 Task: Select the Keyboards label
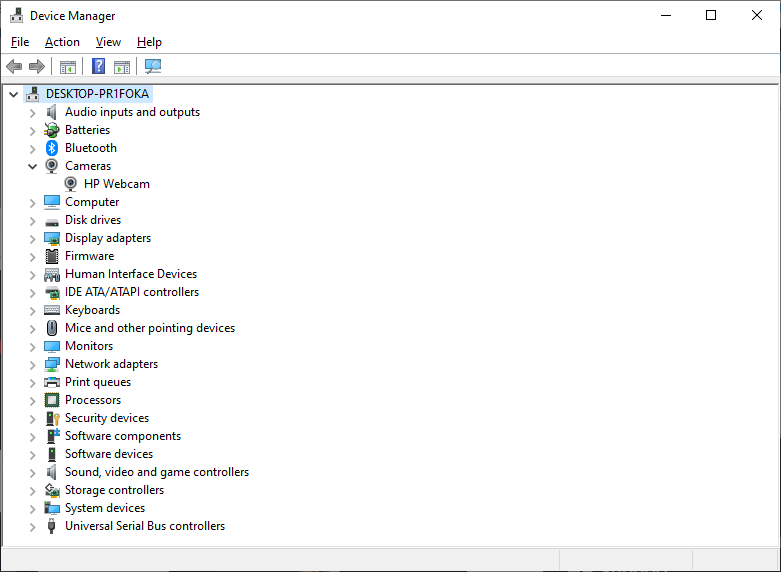(93, 310)
